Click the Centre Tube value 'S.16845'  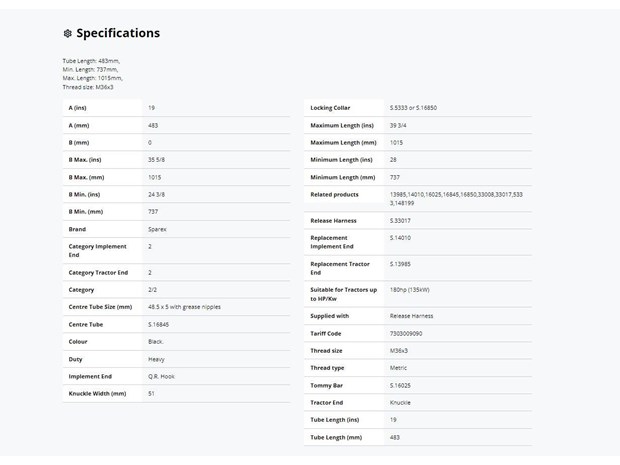coord(159,325)
